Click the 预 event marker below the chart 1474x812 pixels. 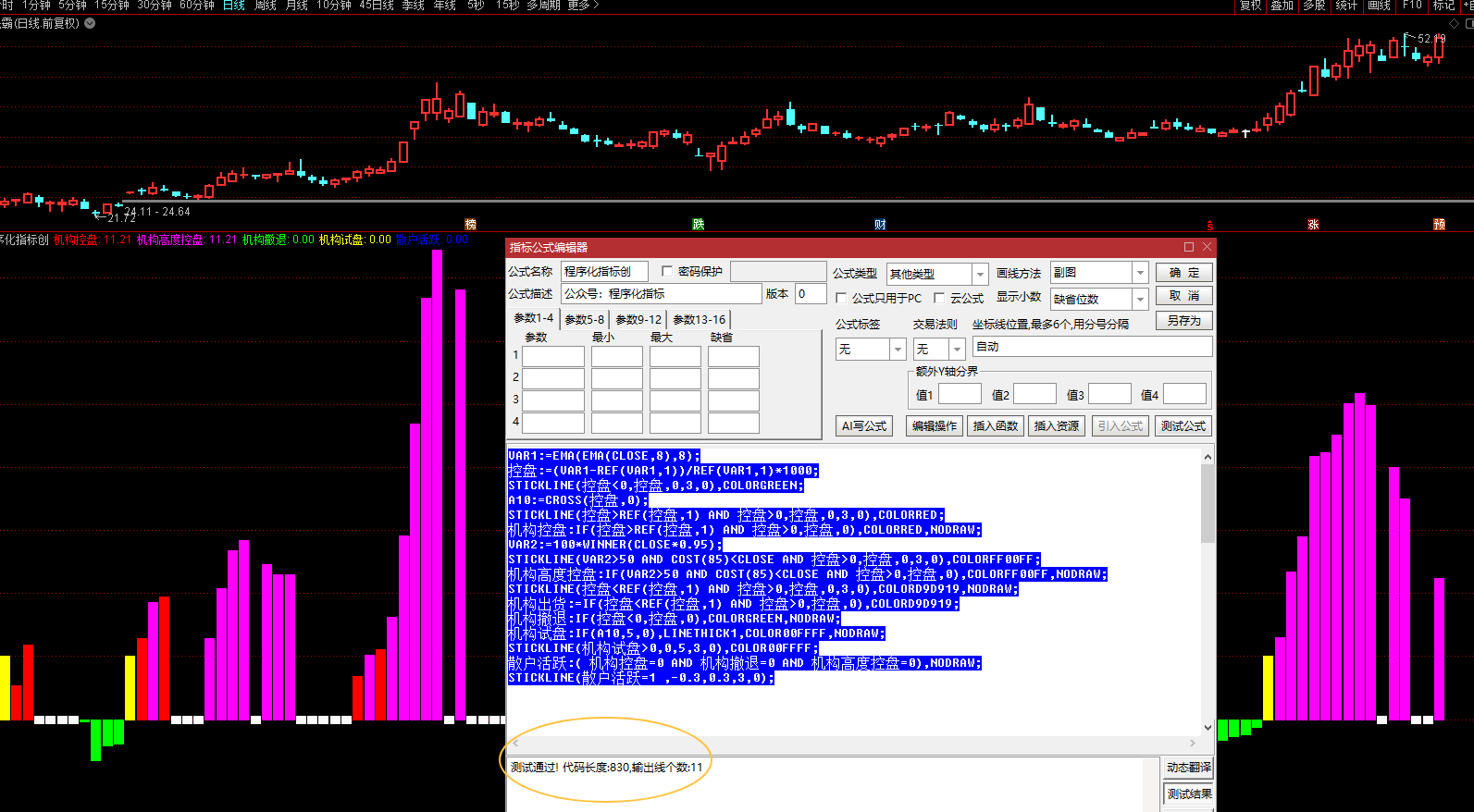coord(1439,225)
